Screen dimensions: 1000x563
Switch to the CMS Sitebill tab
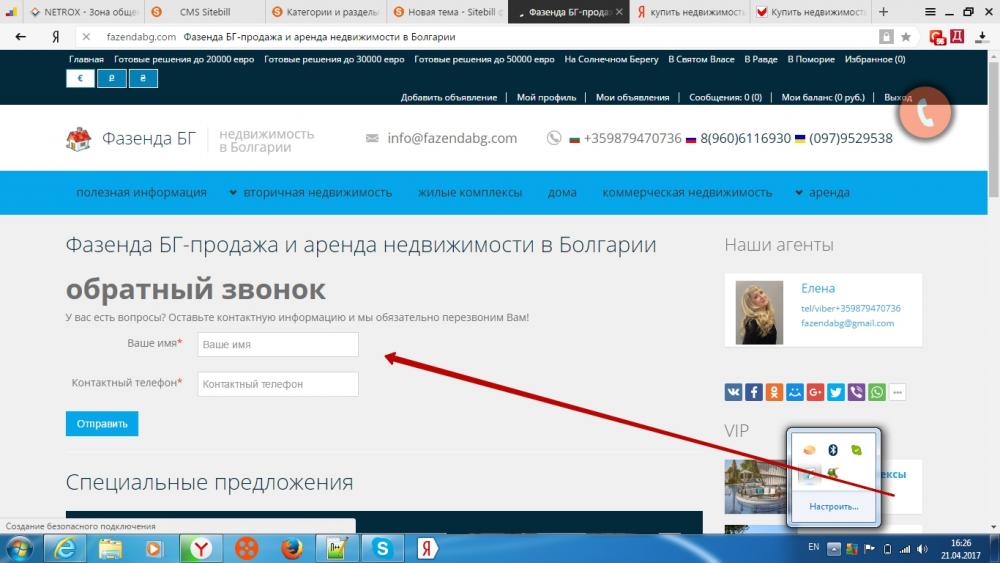click(x=201, y=12)
